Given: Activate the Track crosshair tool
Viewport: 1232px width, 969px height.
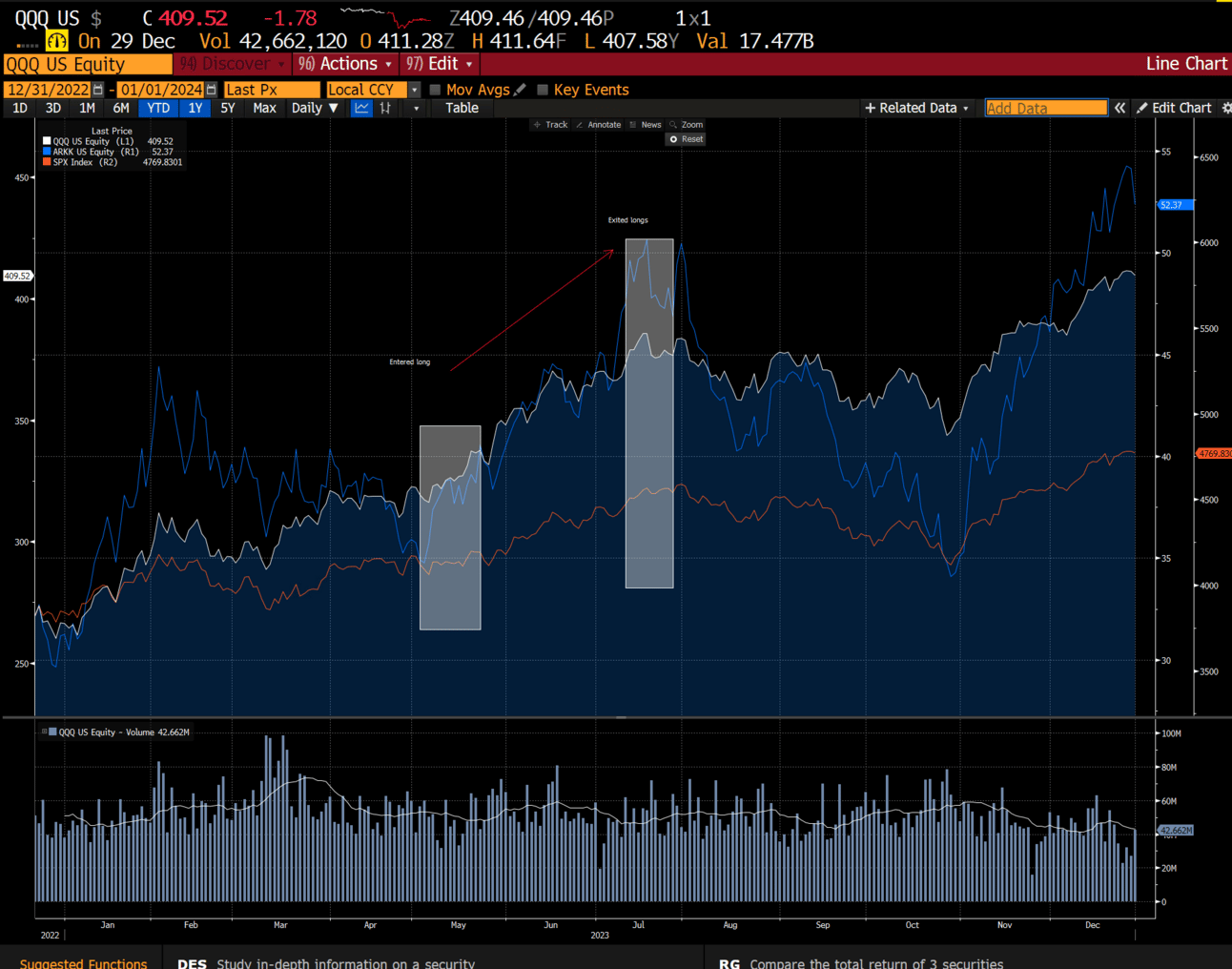Looking at the screenshot, I should click(550, 125).
